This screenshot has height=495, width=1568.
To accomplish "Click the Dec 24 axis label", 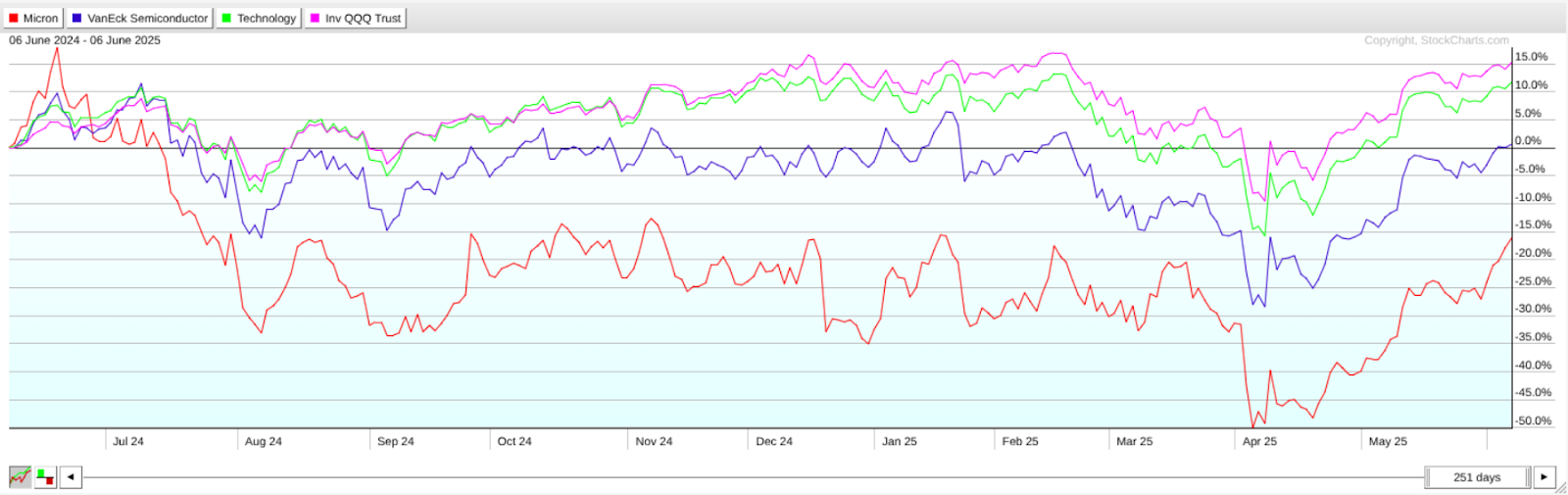I will tap(774, 441).
